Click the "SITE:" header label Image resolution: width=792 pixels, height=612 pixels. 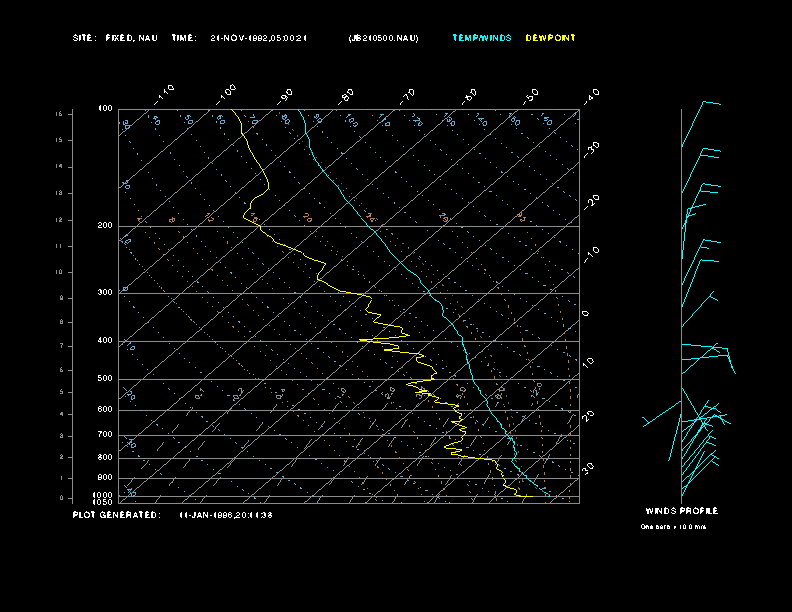[x=84, y=38]
